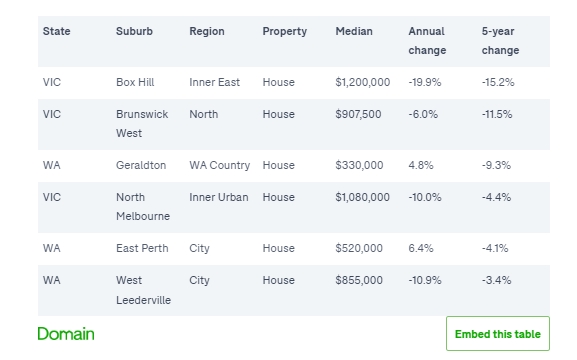
Task: Click the North Melbourne suburb cell
Action: tap(143, 207)
